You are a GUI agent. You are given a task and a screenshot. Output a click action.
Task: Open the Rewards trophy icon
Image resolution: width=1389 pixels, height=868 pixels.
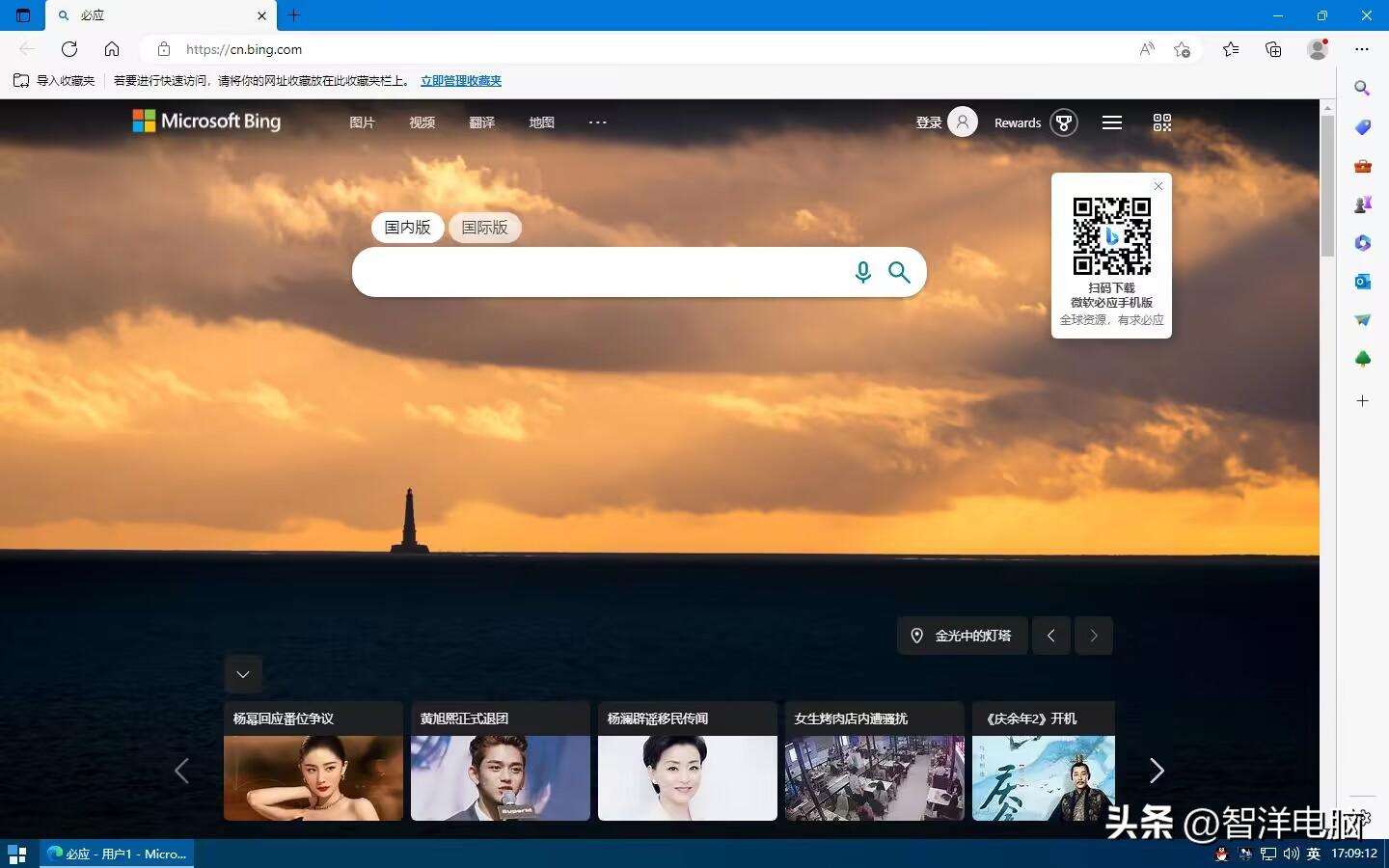pos(1063,122)
